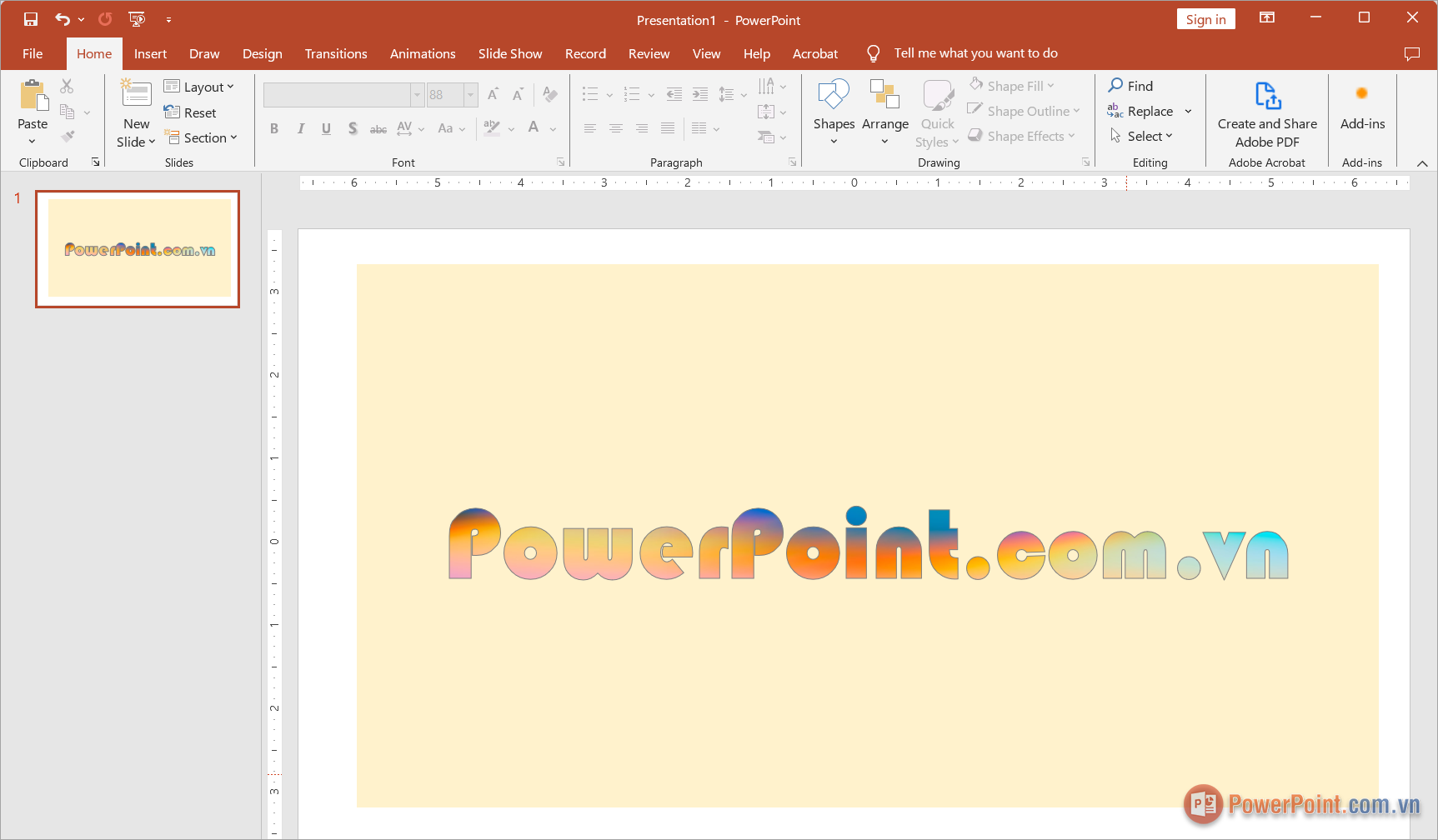Select the Format Painter icon
The image size is (1438, 840).
coord(68,136)
